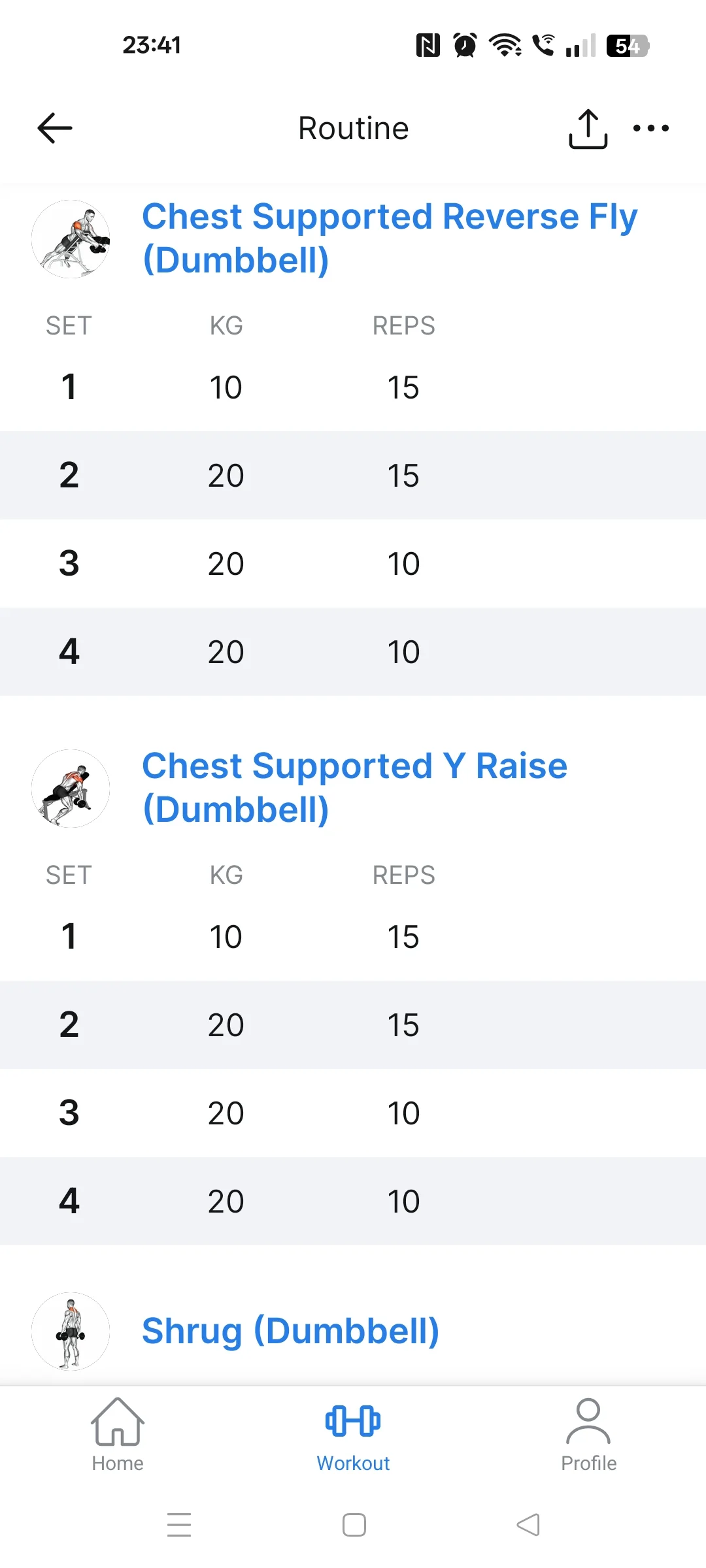
Task: Tap the back arrow icon
Action: pyautogui.click(x=55, y=127)
